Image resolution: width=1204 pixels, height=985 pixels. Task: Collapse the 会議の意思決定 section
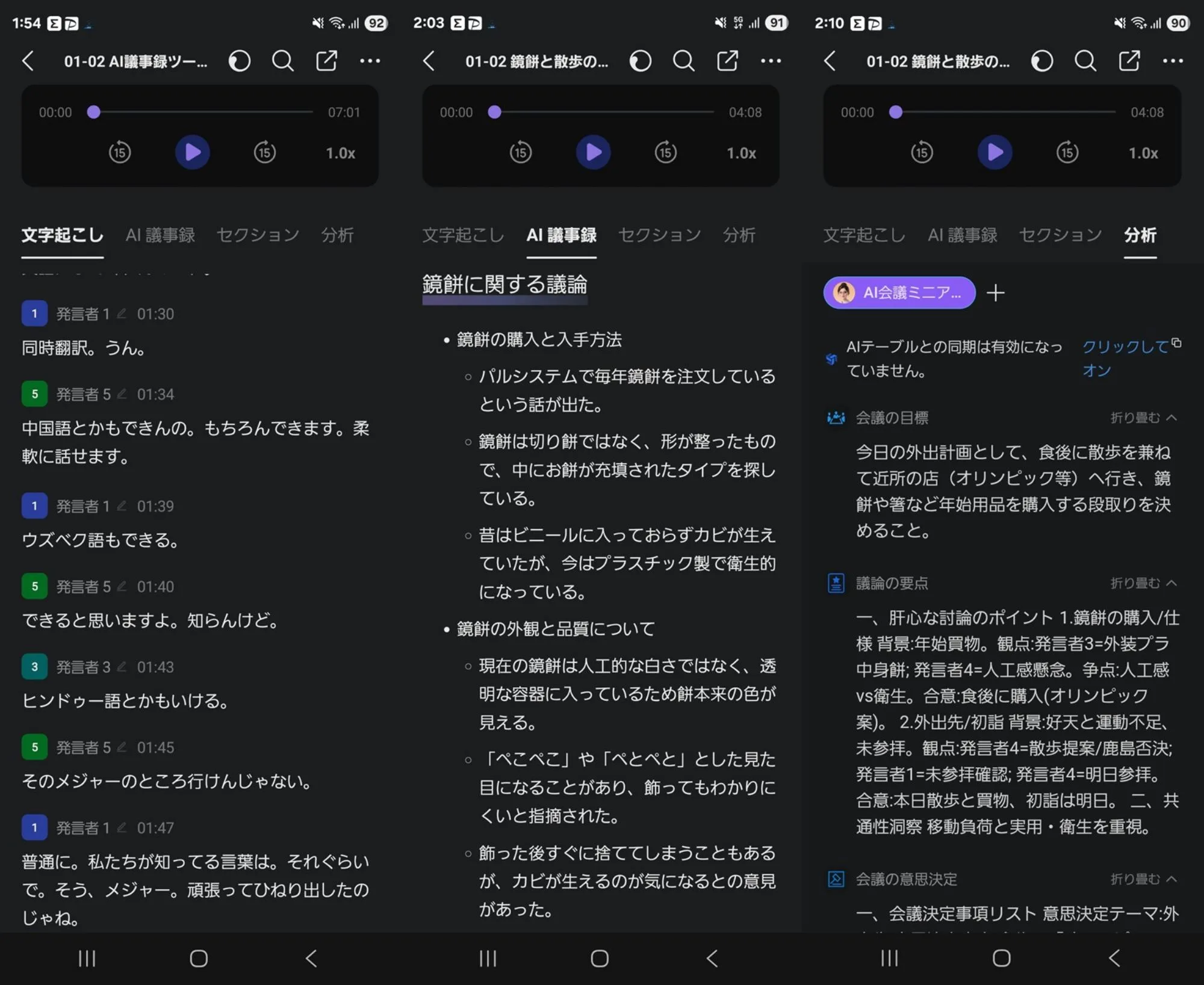point(1143,879)
